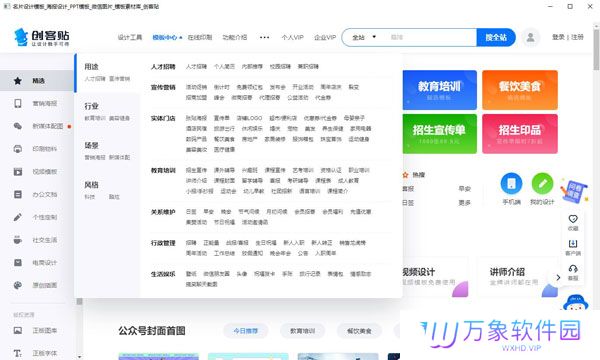Open 在线印刷 in the top navigation
Viewport: 600px width, 360px height.
200,37
